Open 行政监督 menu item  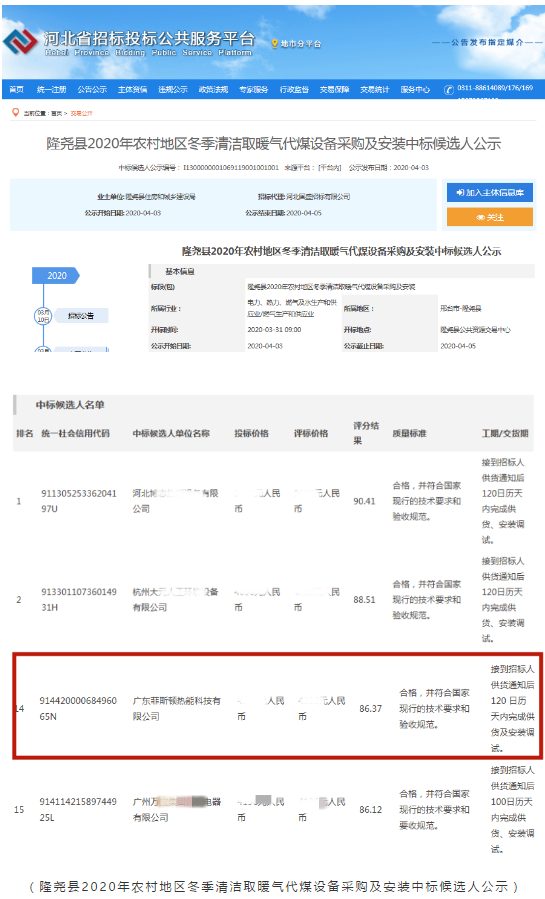295,89
